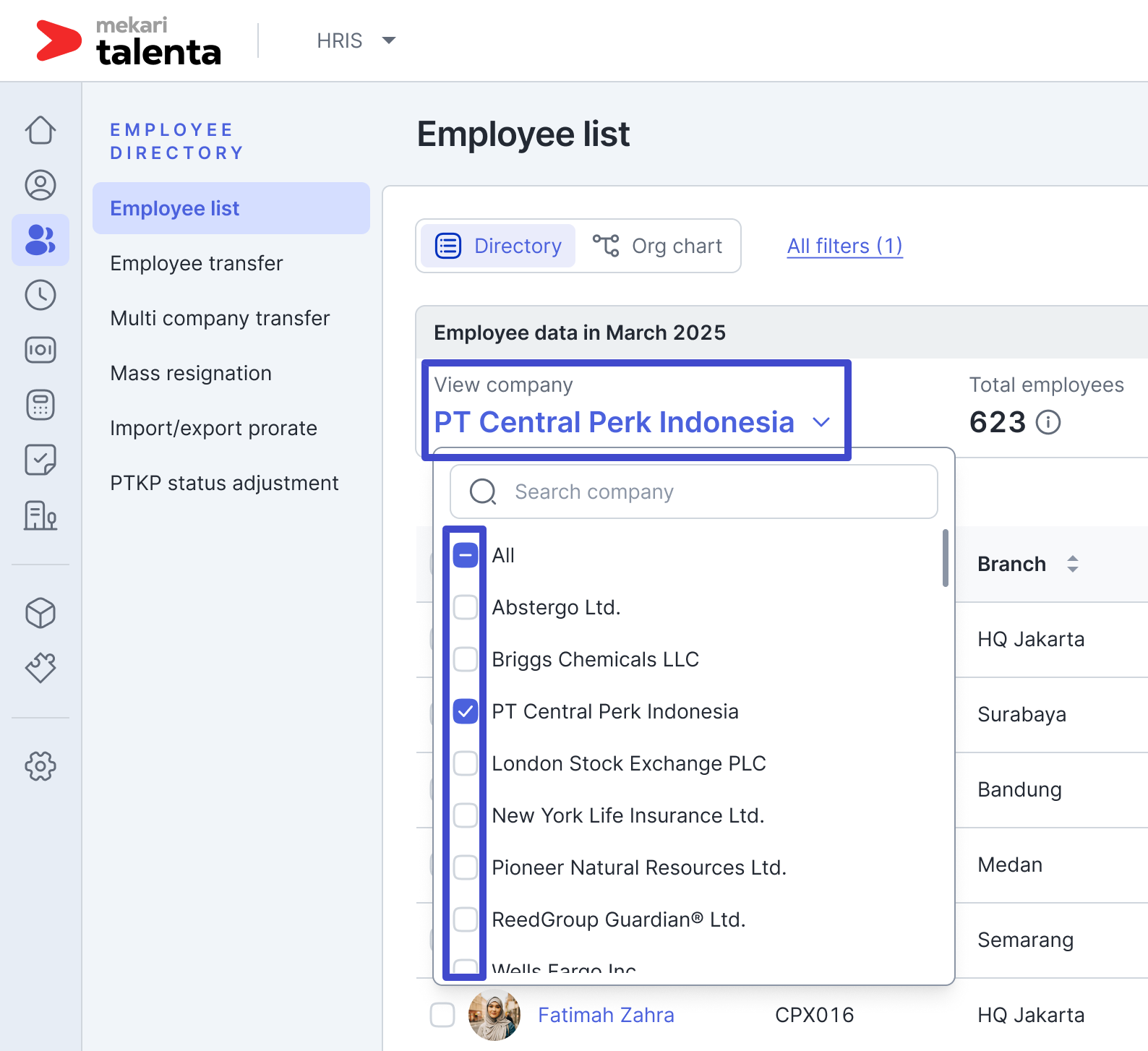Open Fatimah Zahra's employee profile link
The width and height of the screenshot is (1148, 1051).
[606, 1015]
